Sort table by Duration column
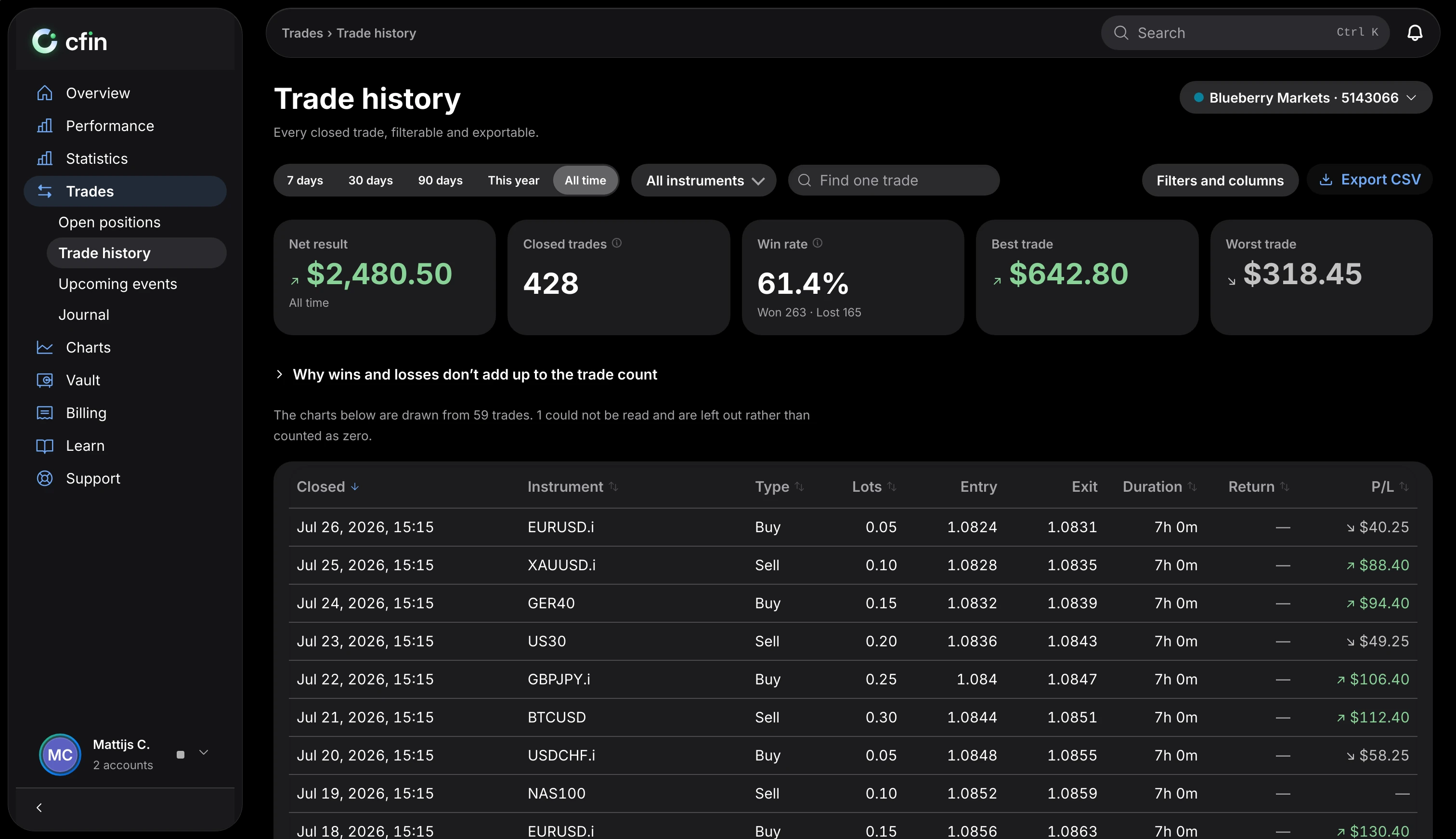The width and height of the screenshot is (1456, 839). (x=1159, y=487)
